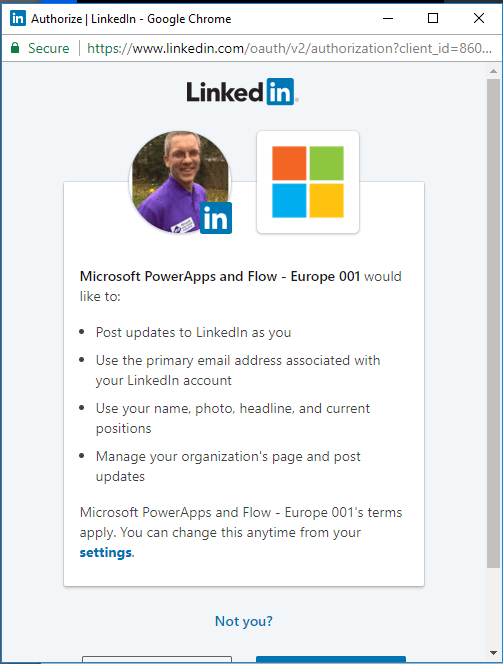The height and width of the screenshot is (664, 503).
Task: Close the Authorize LinkedIn window
Action: coord(479,18)
